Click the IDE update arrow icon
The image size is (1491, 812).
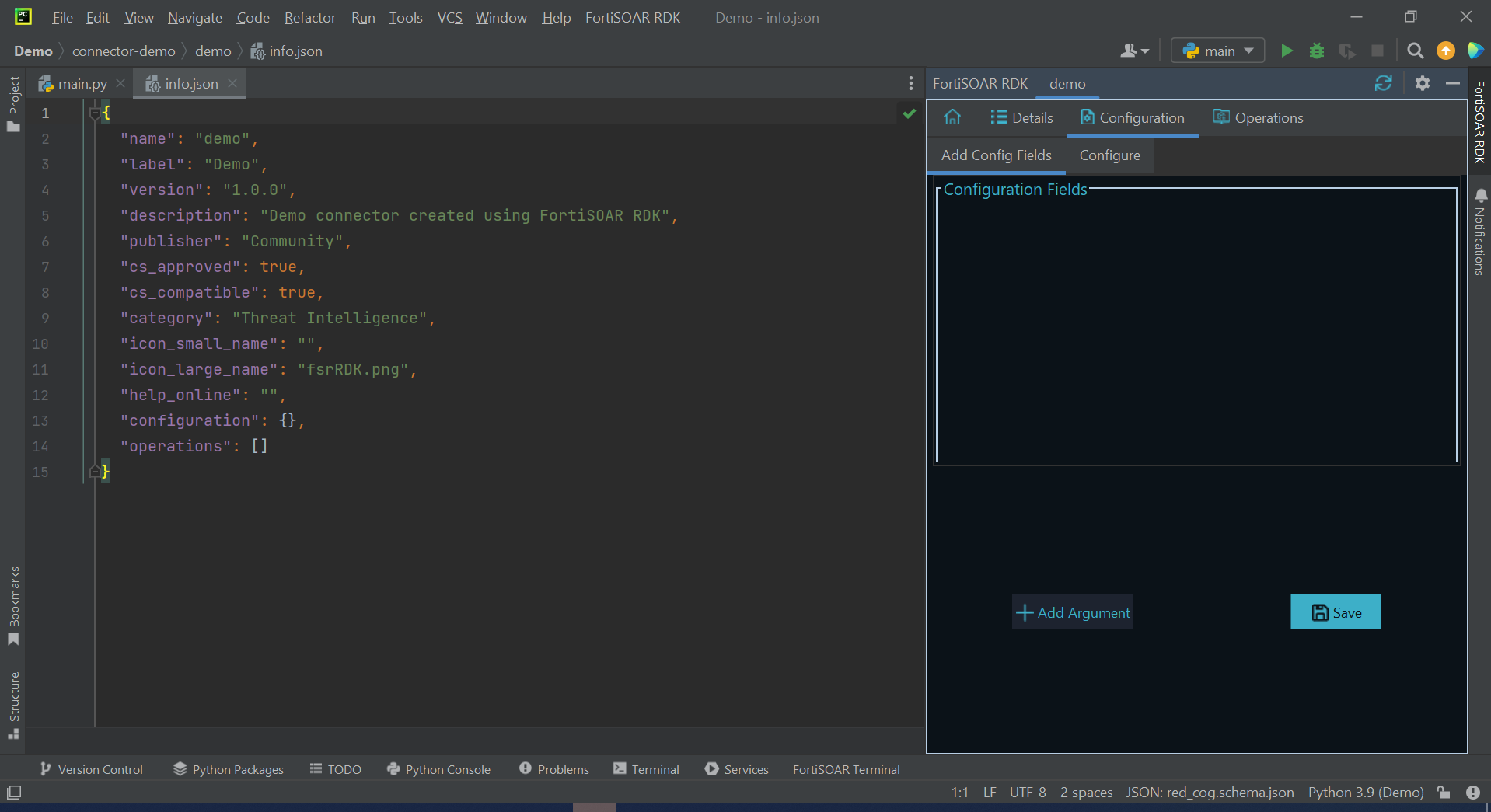(x=1446, y=51)
